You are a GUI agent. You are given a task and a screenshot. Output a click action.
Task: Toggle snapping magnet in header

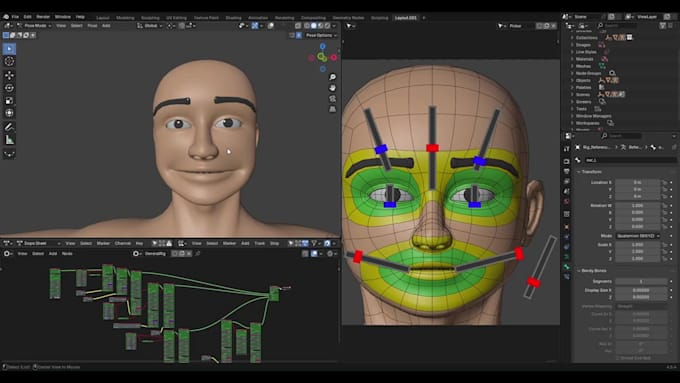[182, 26]
